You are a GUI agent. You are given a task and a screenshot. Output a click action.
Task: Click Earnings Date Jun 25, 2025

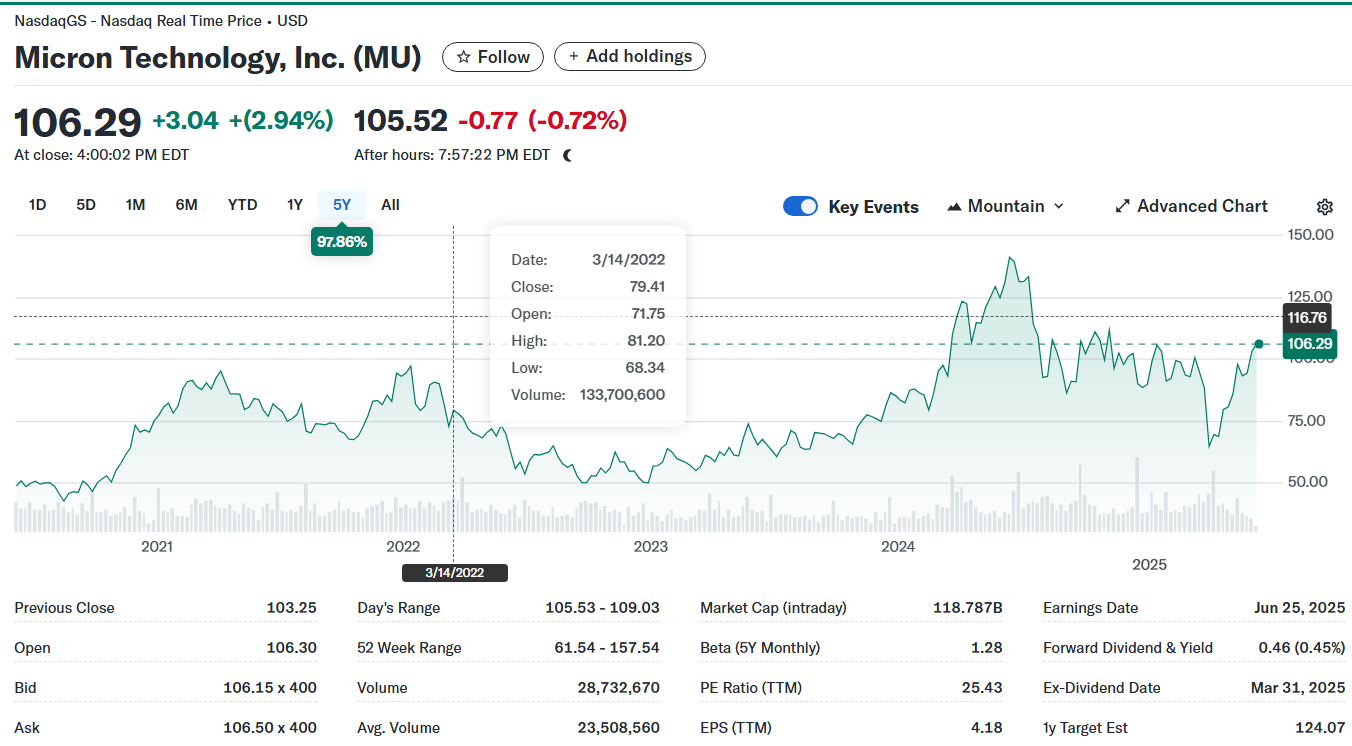click(1299, 608)
